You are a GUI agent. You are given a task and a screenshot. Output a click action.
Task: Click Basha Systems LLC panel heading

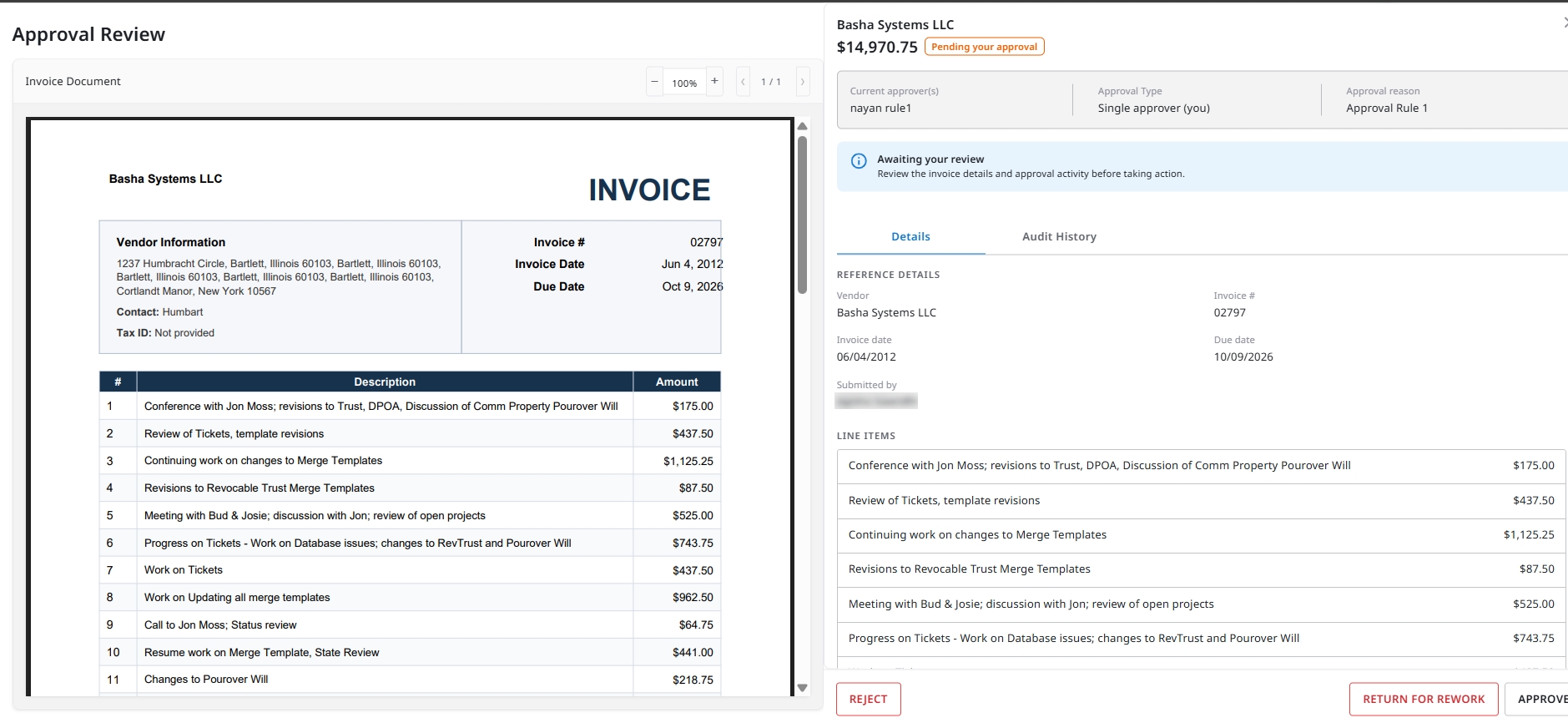coord(895,25)
